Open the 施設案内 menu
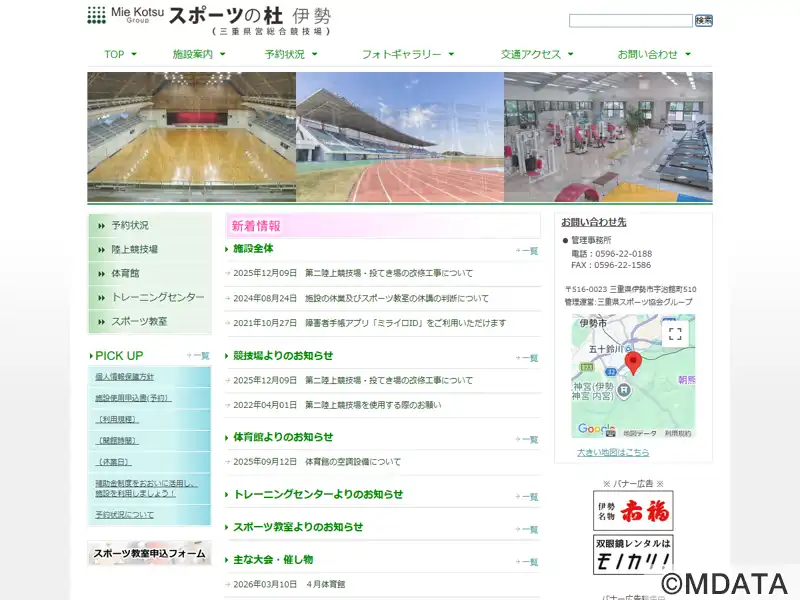The height and width of the screenshot is (600, 800). [x=192, y=54]
